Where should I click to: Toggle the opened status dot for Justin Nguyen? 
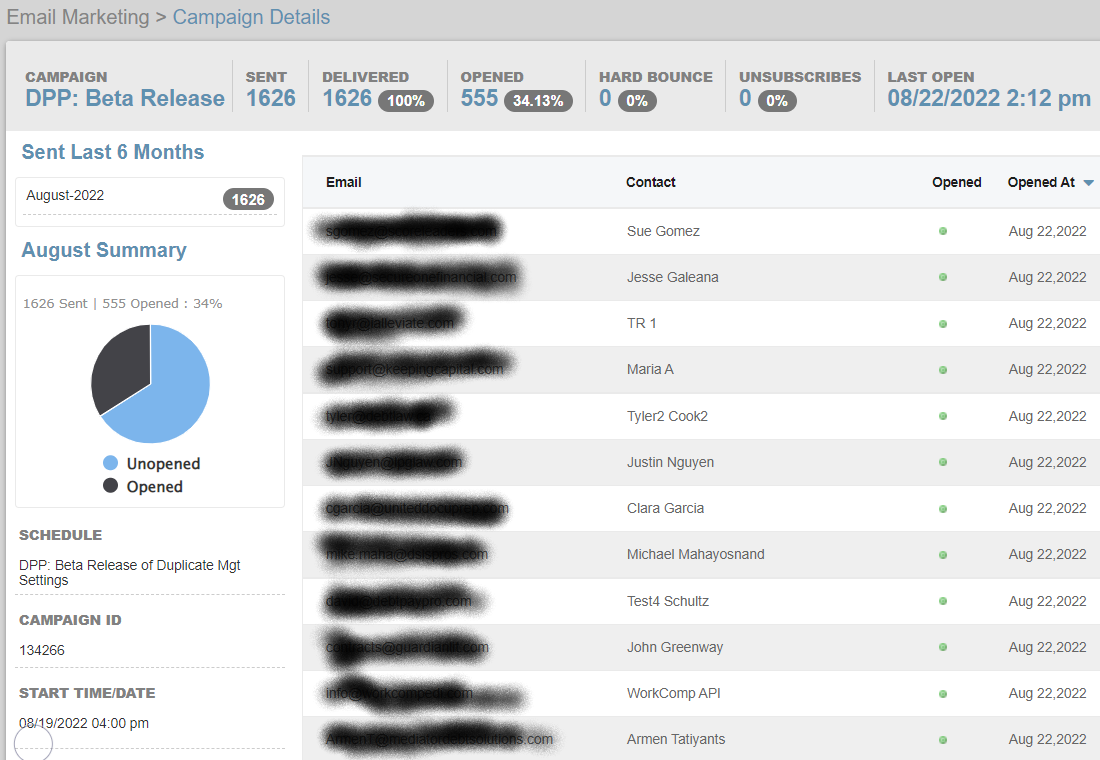[942, 462]
